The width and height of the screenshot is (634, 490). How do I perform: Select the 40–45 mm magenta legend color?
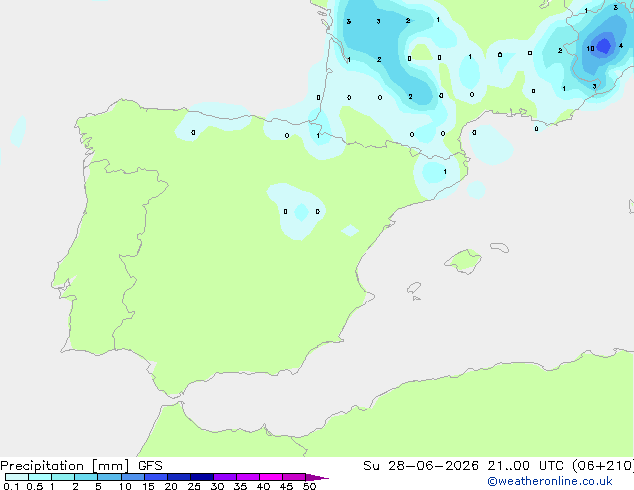[x=271, y=477]
